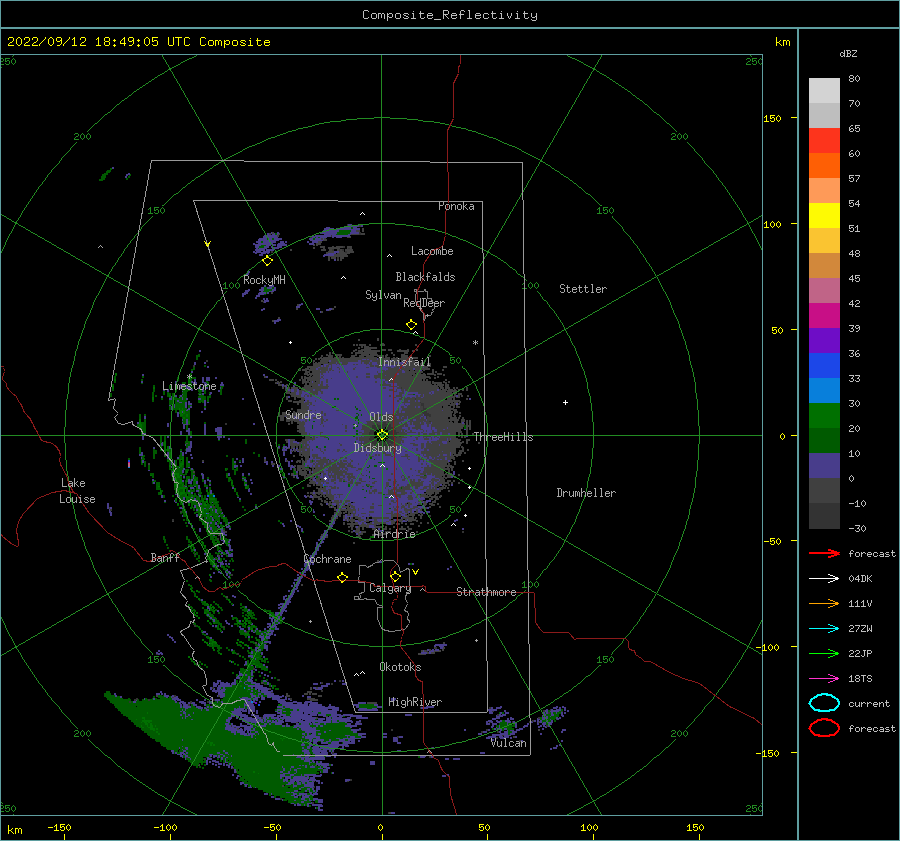900x841 pixels.
Task: Select the orange 60–57 dBZ swatch
Action: (x=824, y=166)
